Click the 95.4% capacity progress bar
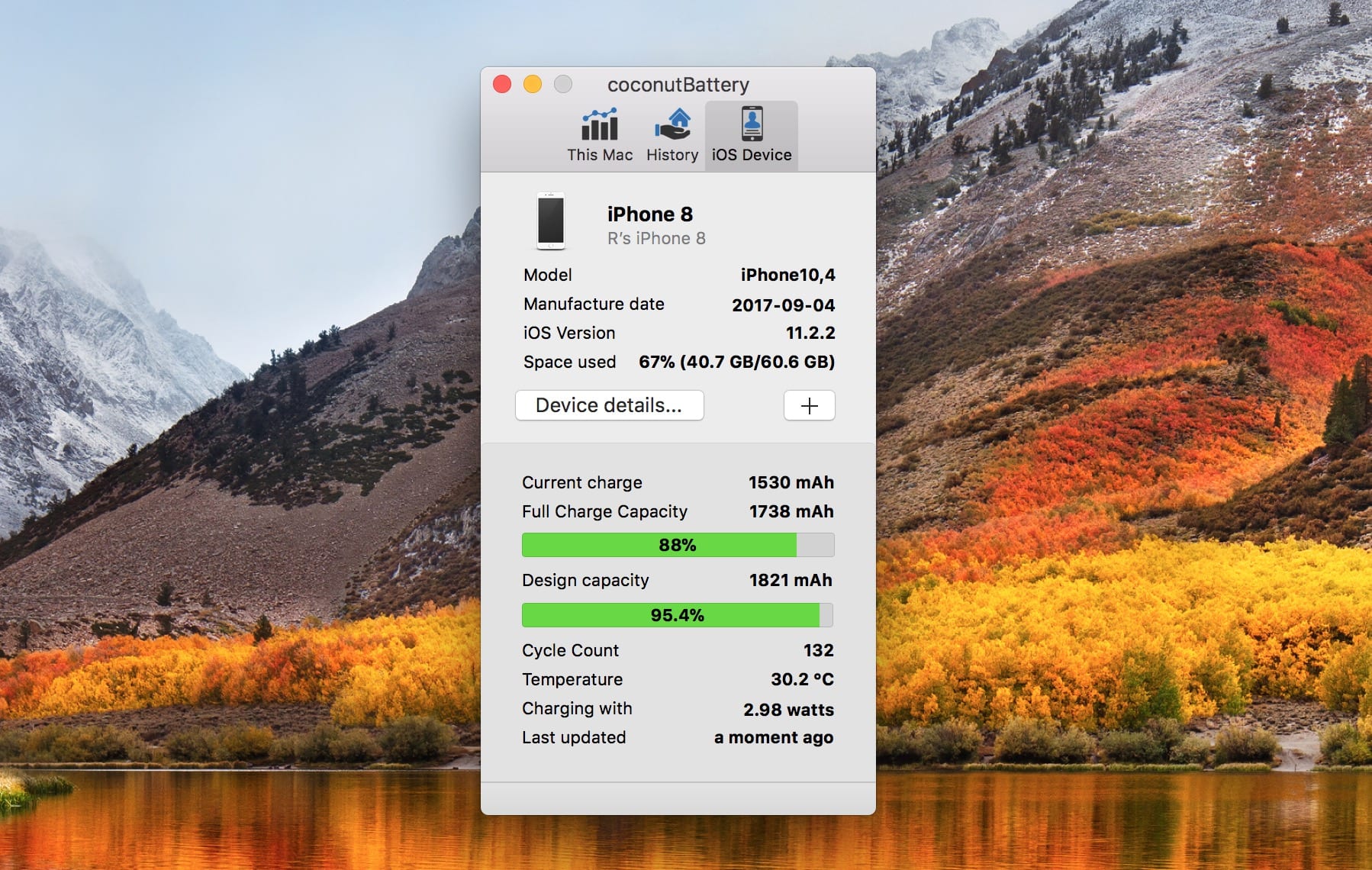 tap(678, 615)
